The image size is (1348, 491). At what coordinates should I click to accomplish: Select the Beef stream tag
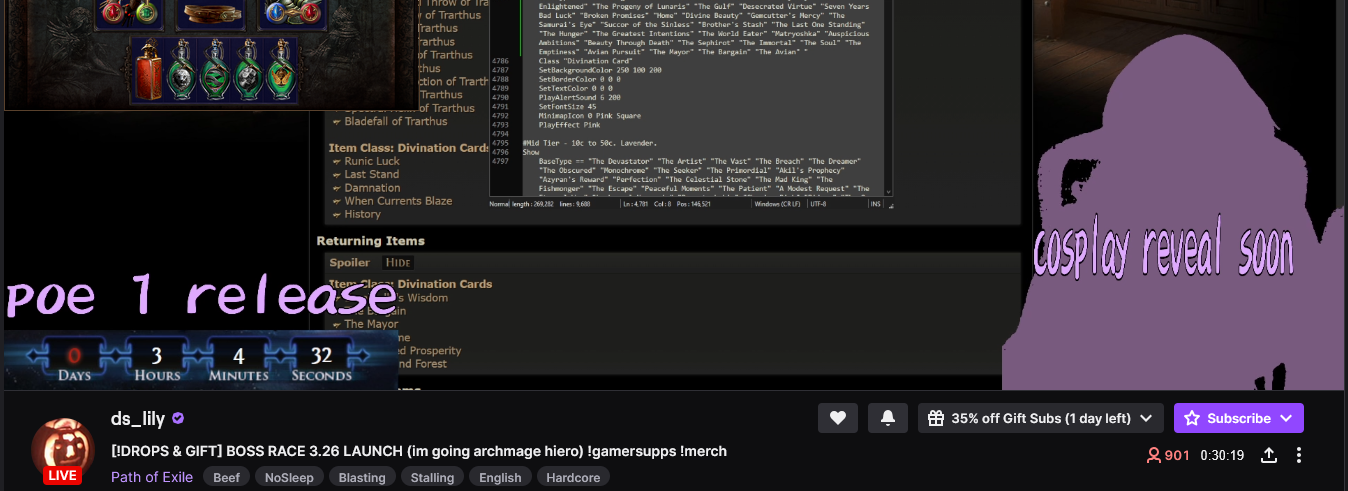point(227,477)
